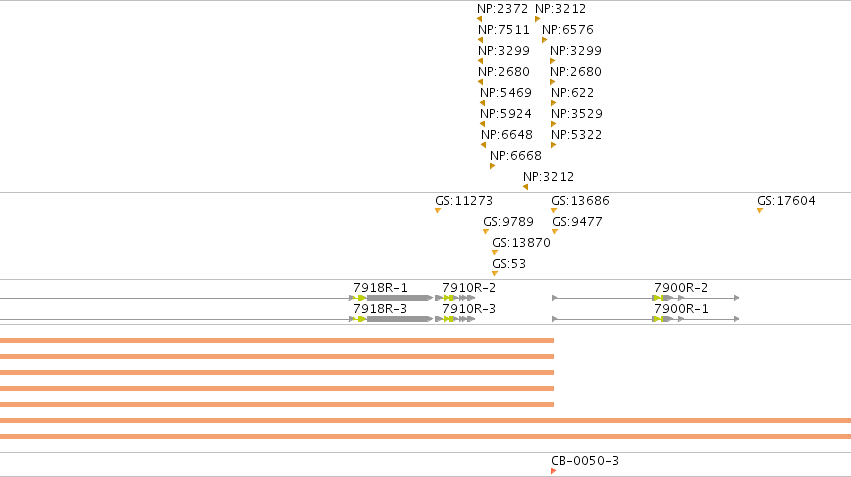Click the left-pointing NP:3212 marker

pos(525,187)
